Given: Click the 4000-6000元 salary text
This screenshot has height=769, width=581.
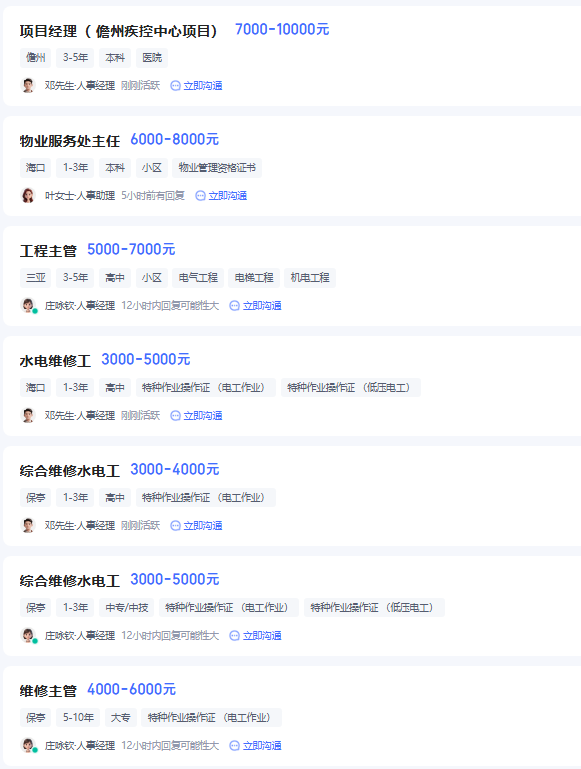Looking at the screenshot, I should pyautogui.click(x=131, y=689).
